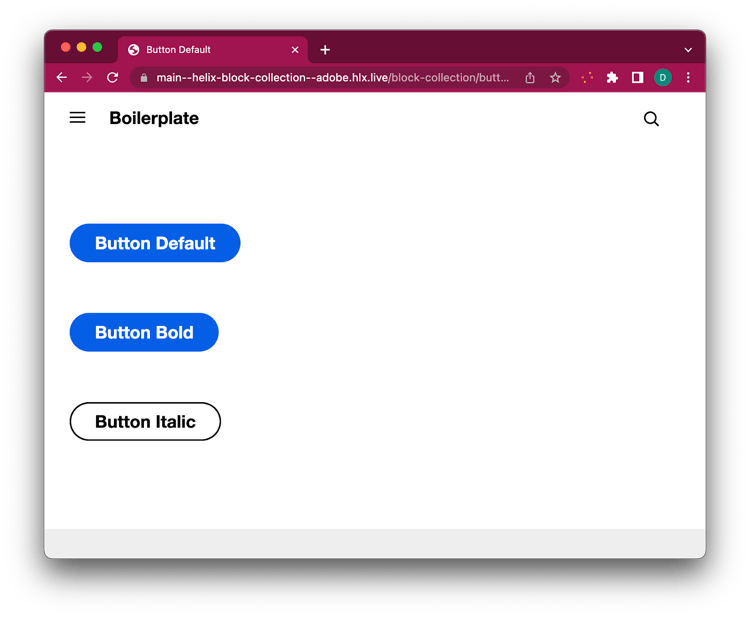Click the colorful dots extension icon
The image size is (750, 617).
click(587, 77)
